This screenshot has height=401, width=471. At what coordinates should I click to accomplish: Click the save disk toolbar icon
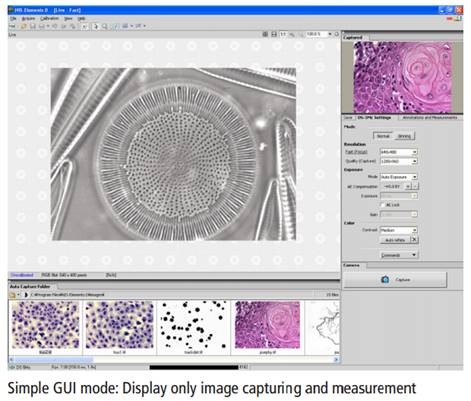(x=32, y=26)
